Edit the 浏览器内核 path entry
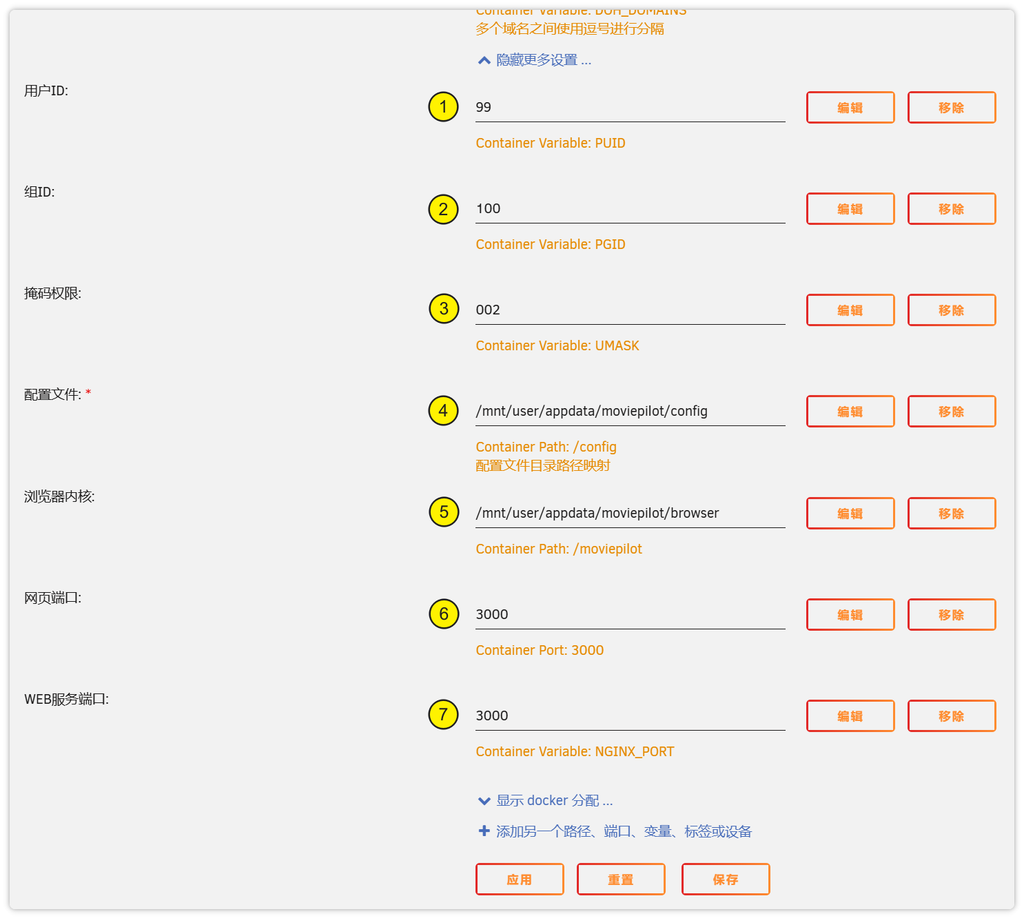The width and height of the screenshot is (1024, 919). coord(850,514)
